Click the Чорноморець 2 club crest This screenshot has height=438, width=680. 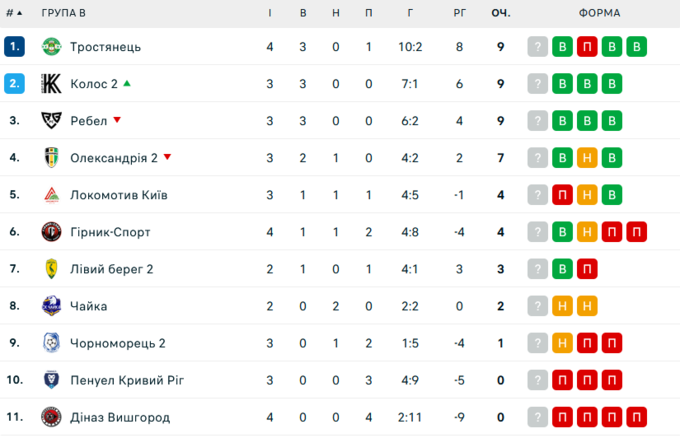[x=51, y=343]
